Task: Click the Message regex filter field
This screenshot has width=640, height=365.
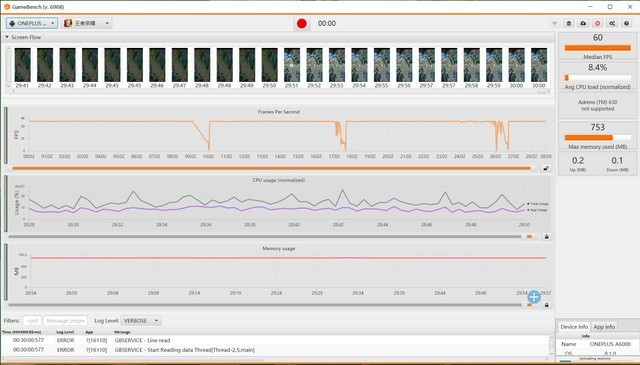Action: (x=65, y=320)
